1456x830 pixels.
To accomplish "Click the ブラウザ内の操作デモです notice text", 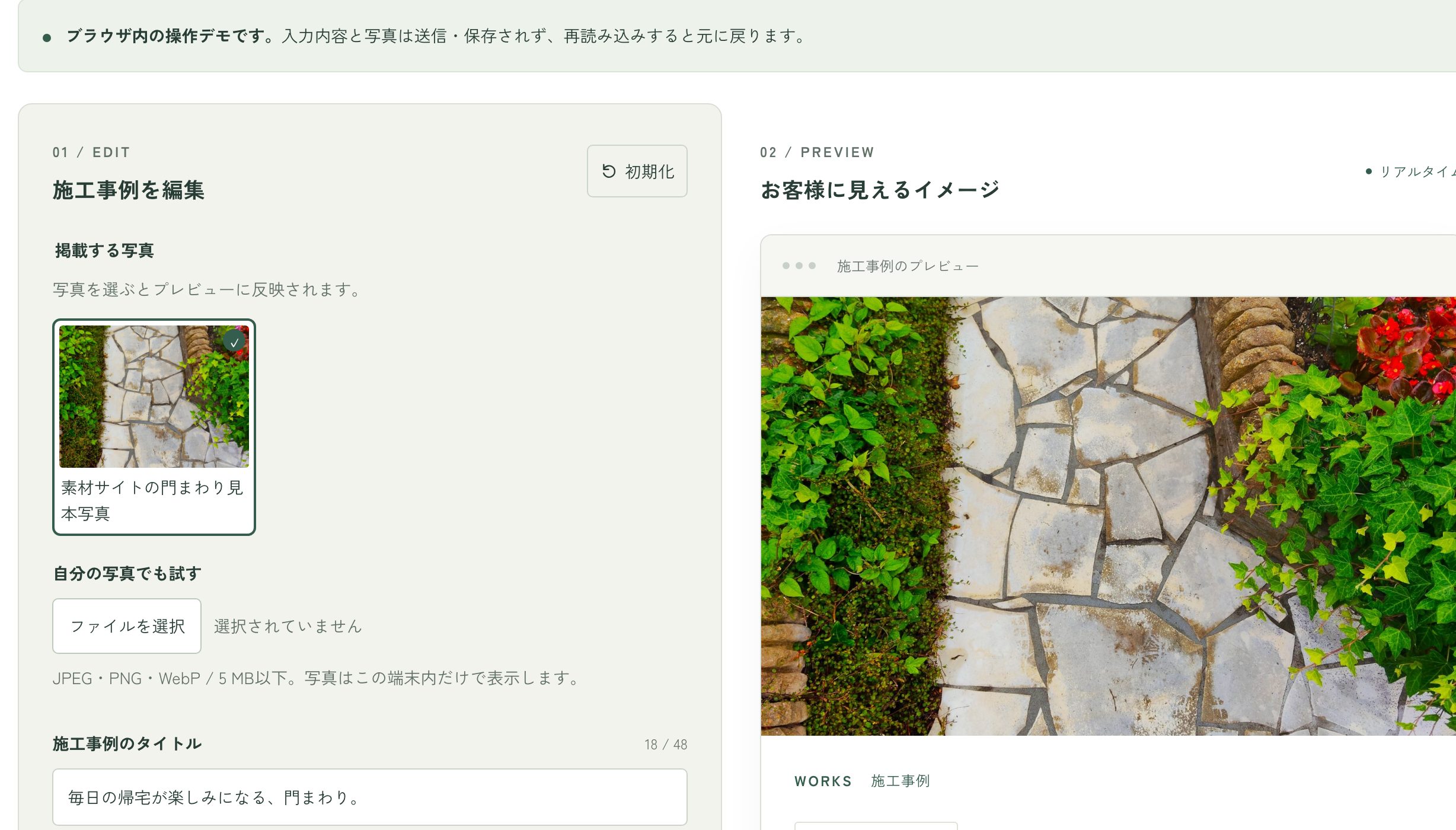I will (170, 36).
